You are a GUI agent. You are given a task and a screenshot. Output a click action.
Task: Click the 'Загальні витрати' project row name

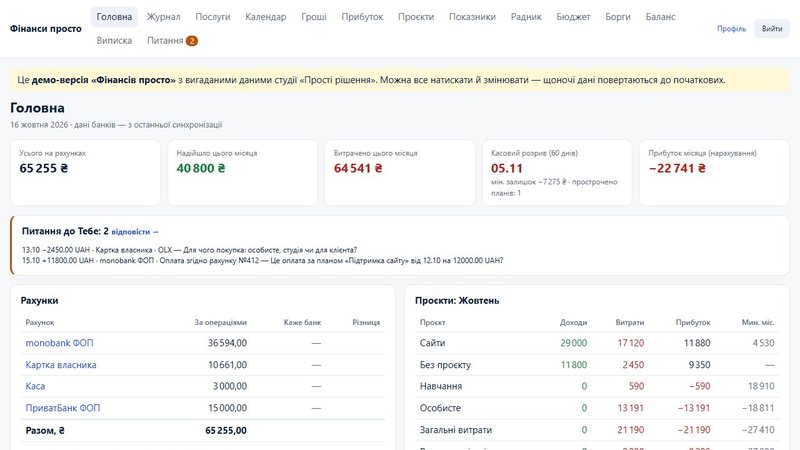(456, 430)
